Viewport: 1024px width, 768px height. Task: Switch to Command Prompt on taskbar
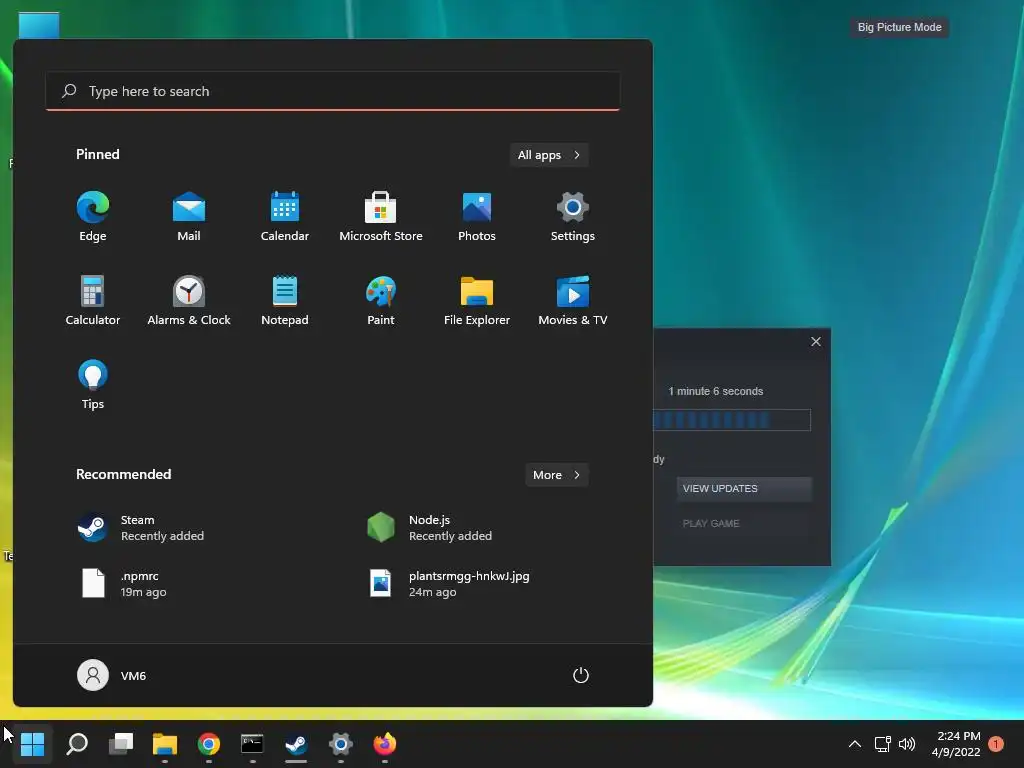[x=253, y=744]
